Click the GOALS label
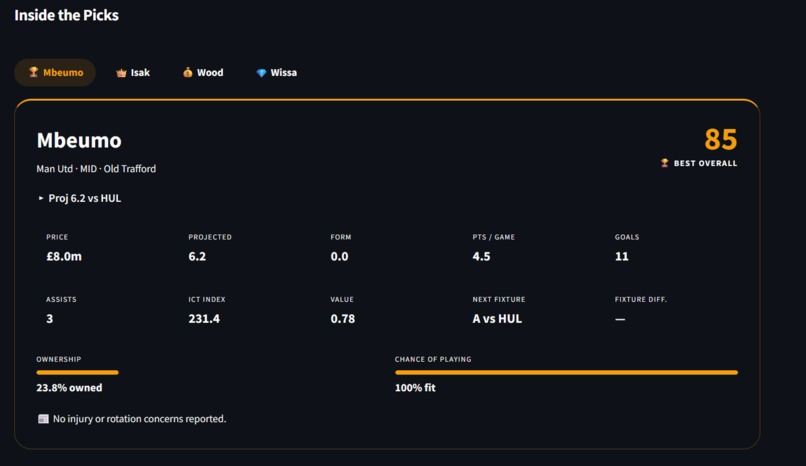This screenshot has height=466, width=806. point(627,237)
